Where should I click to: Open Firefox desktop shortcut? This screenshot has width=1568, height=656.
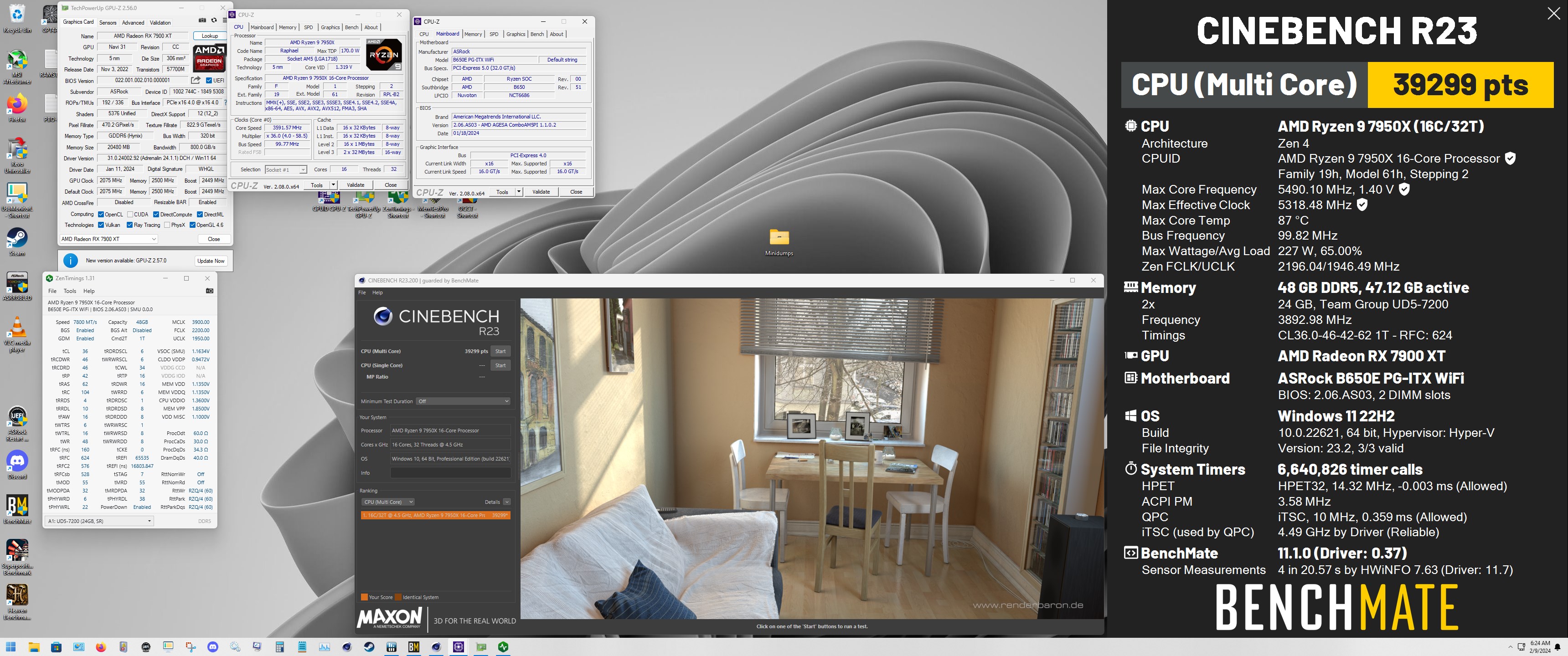click(17, 108)
